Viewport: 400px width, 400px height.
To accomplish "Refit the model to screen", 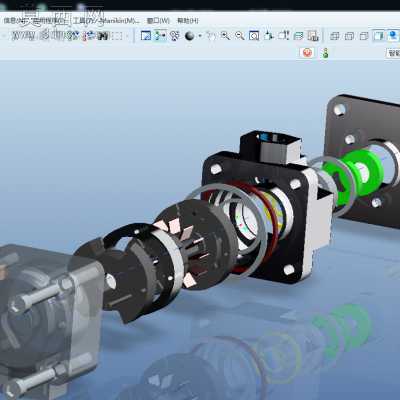I will [254, 36].
